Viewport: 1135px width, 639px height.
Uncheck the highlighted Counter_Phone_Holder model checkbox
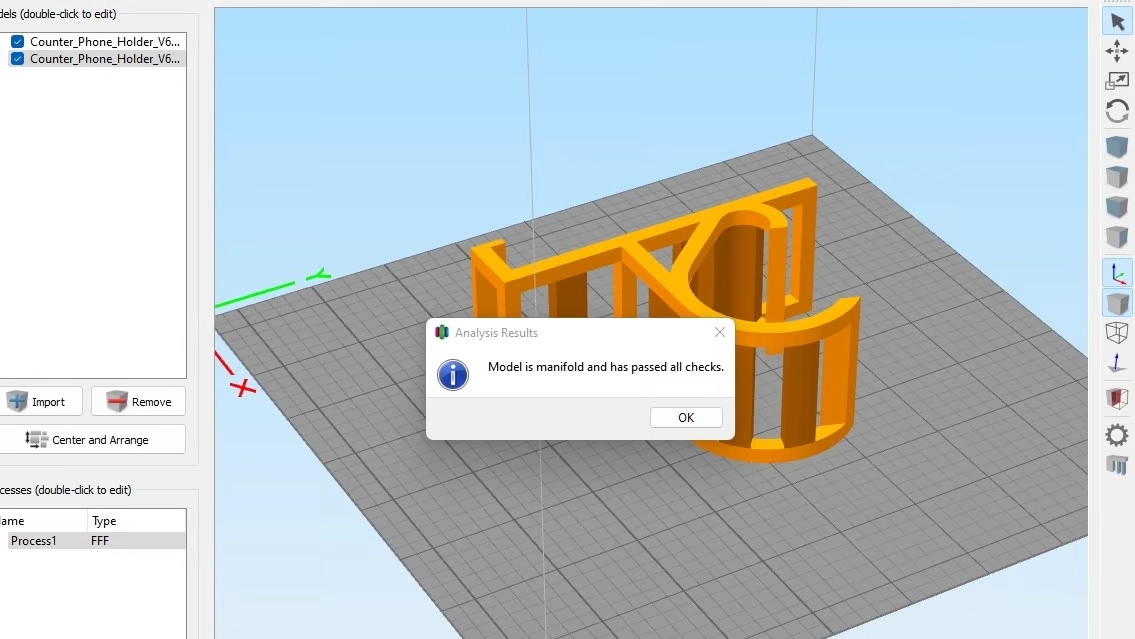[17, 59]
